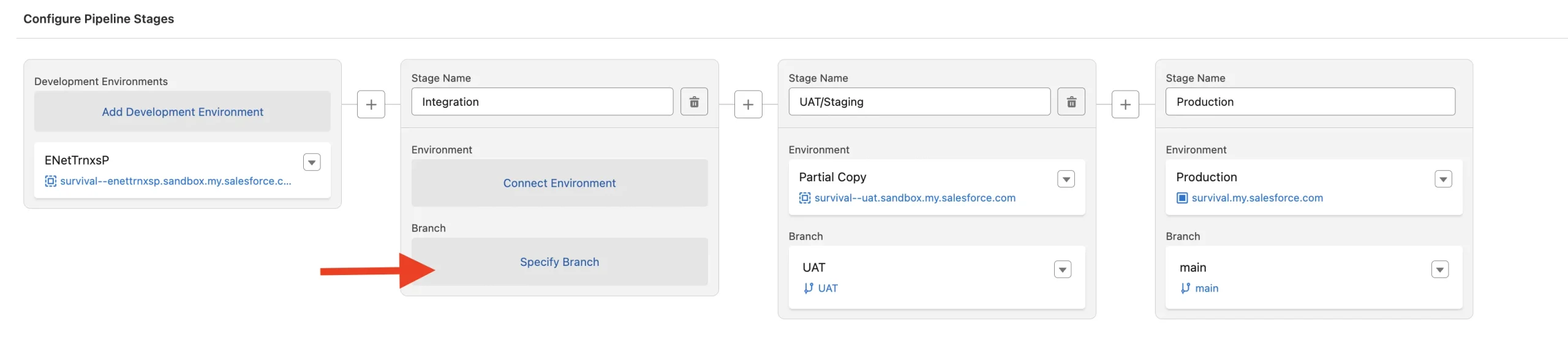Open dropdown for UAT branch
This screenshot has width=1568, height=351.
1063,270
